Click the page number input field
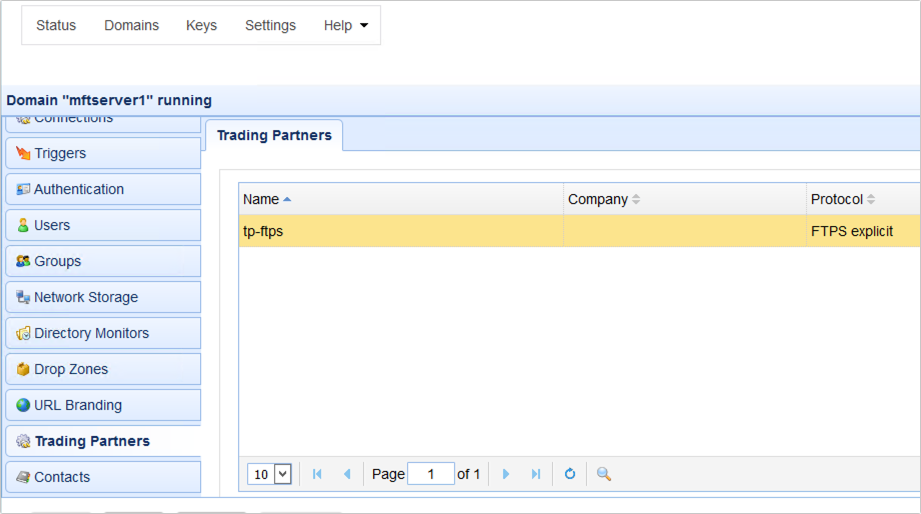The height and width of the screenshot is (514, 921). (431, 474)
